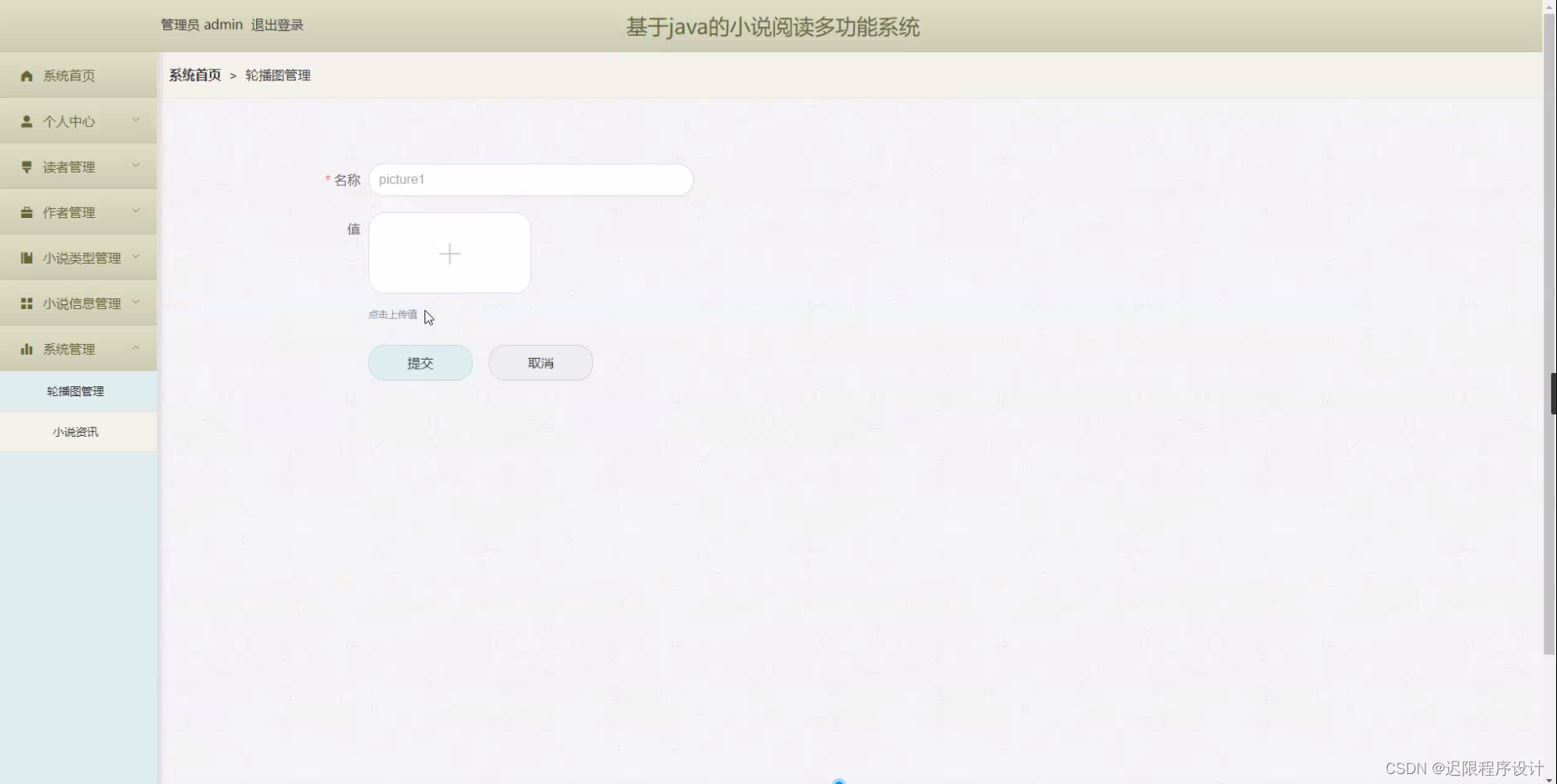The width and height of the screenshot is (1557, 784).
Task: Click the page title 基于java的小说阅读多功能系统
Action: pyautogui.click(x=773, y=27)
